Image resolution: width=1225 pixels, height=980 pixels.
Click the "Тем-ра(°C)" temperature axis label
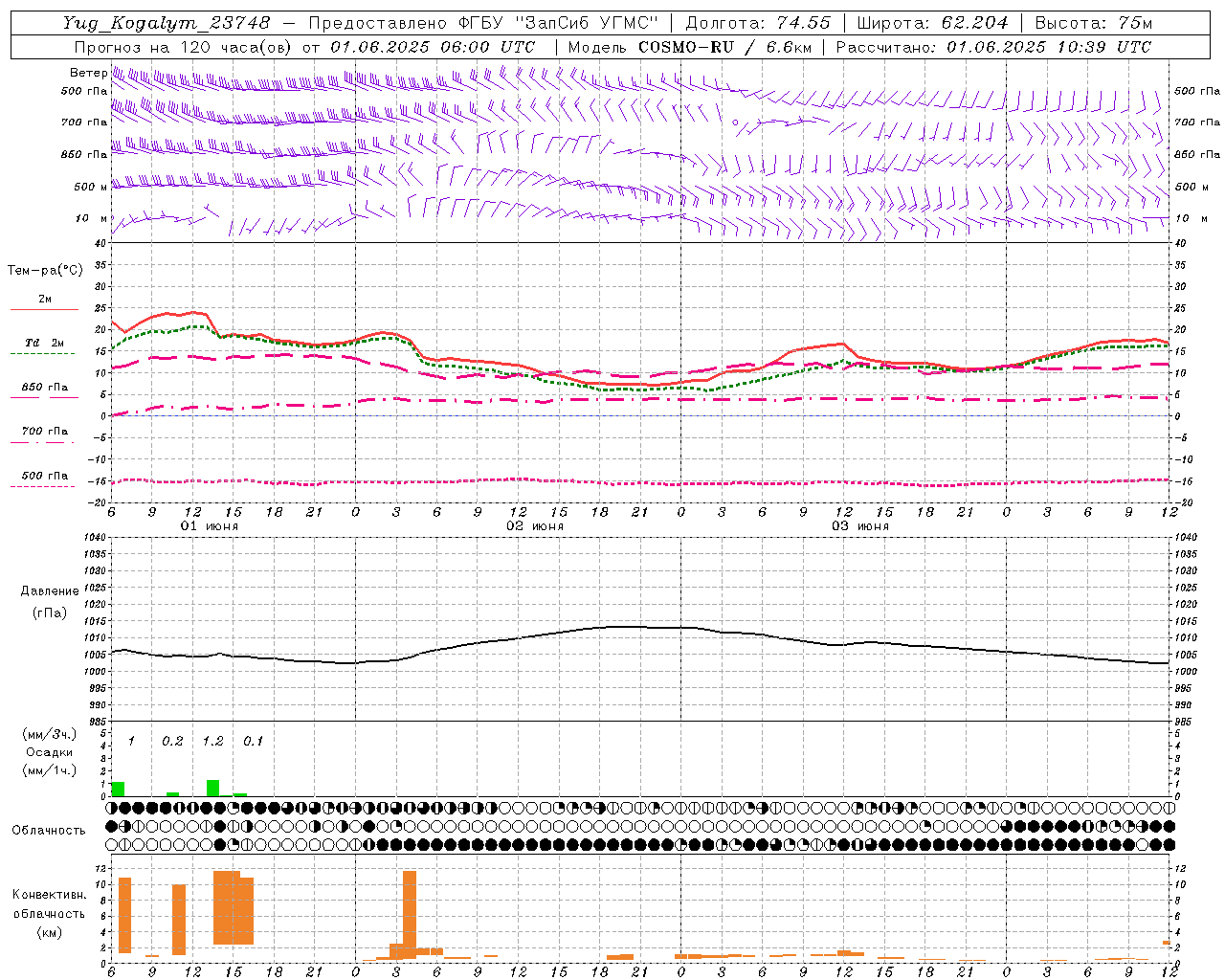click(x=45, y=271)
